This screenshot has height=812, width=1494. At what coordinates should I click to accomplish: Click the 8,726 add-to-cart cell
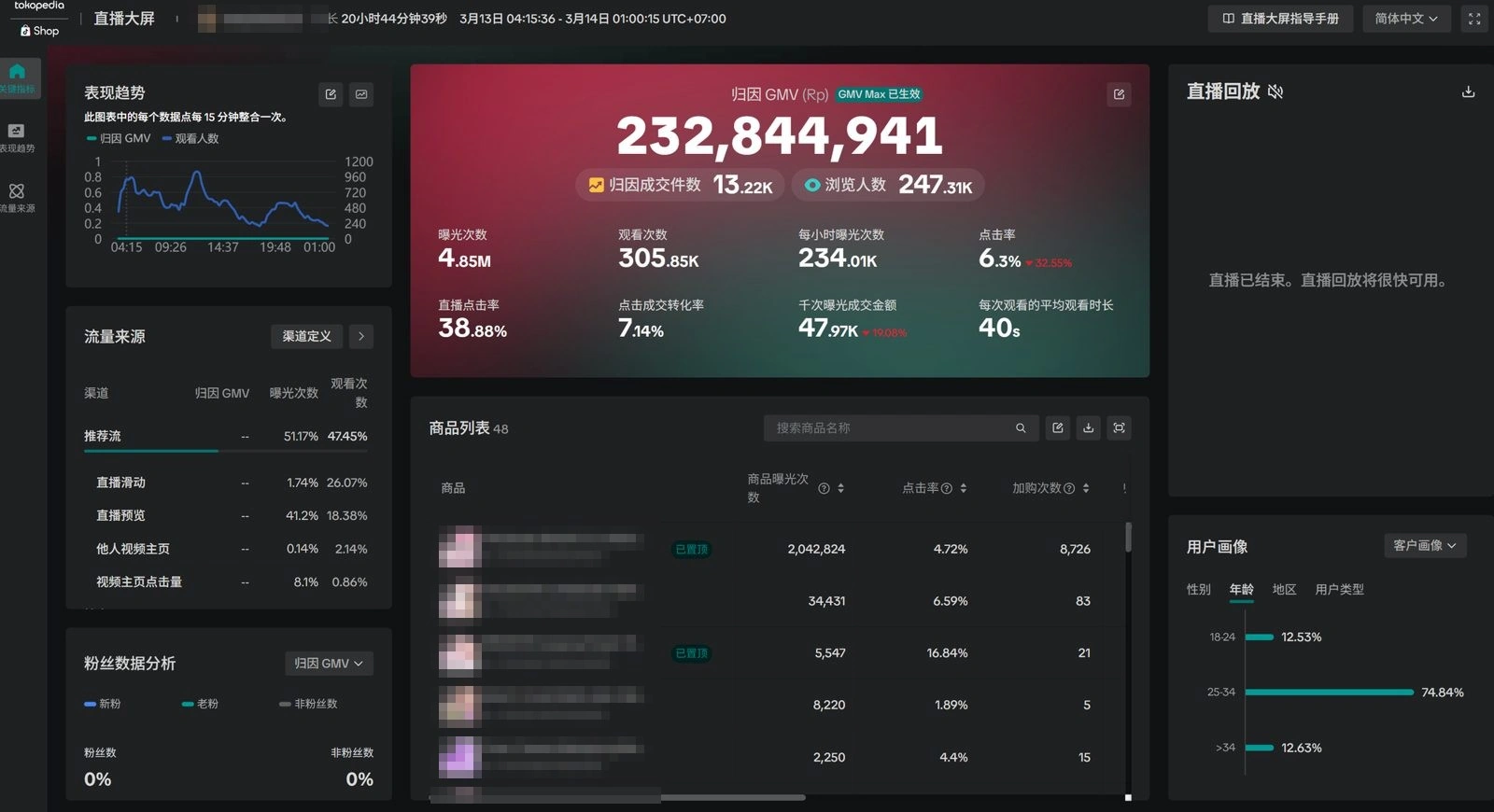click(x=1075, y=549)
